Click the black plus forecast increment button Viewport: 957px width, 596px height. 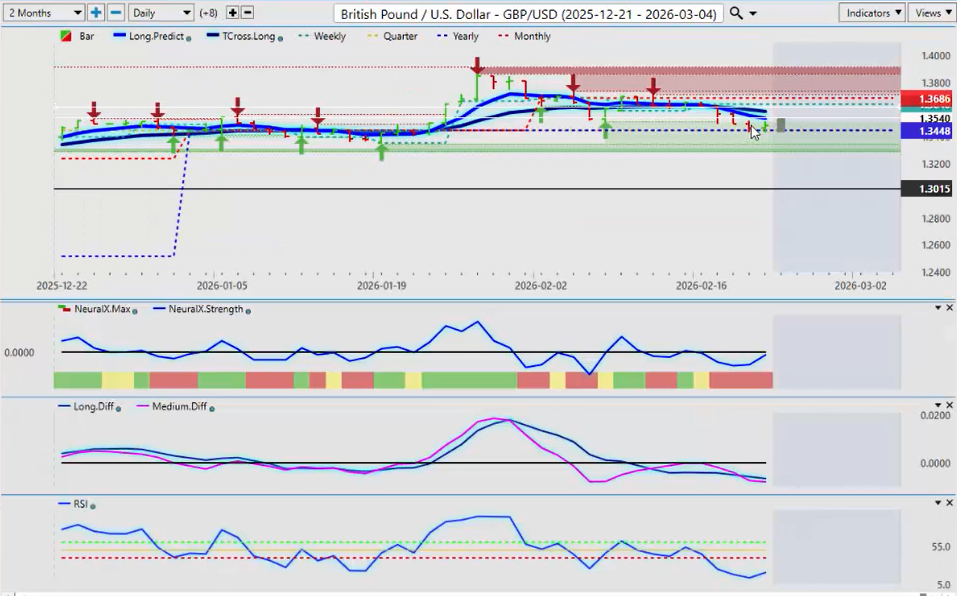233,13
